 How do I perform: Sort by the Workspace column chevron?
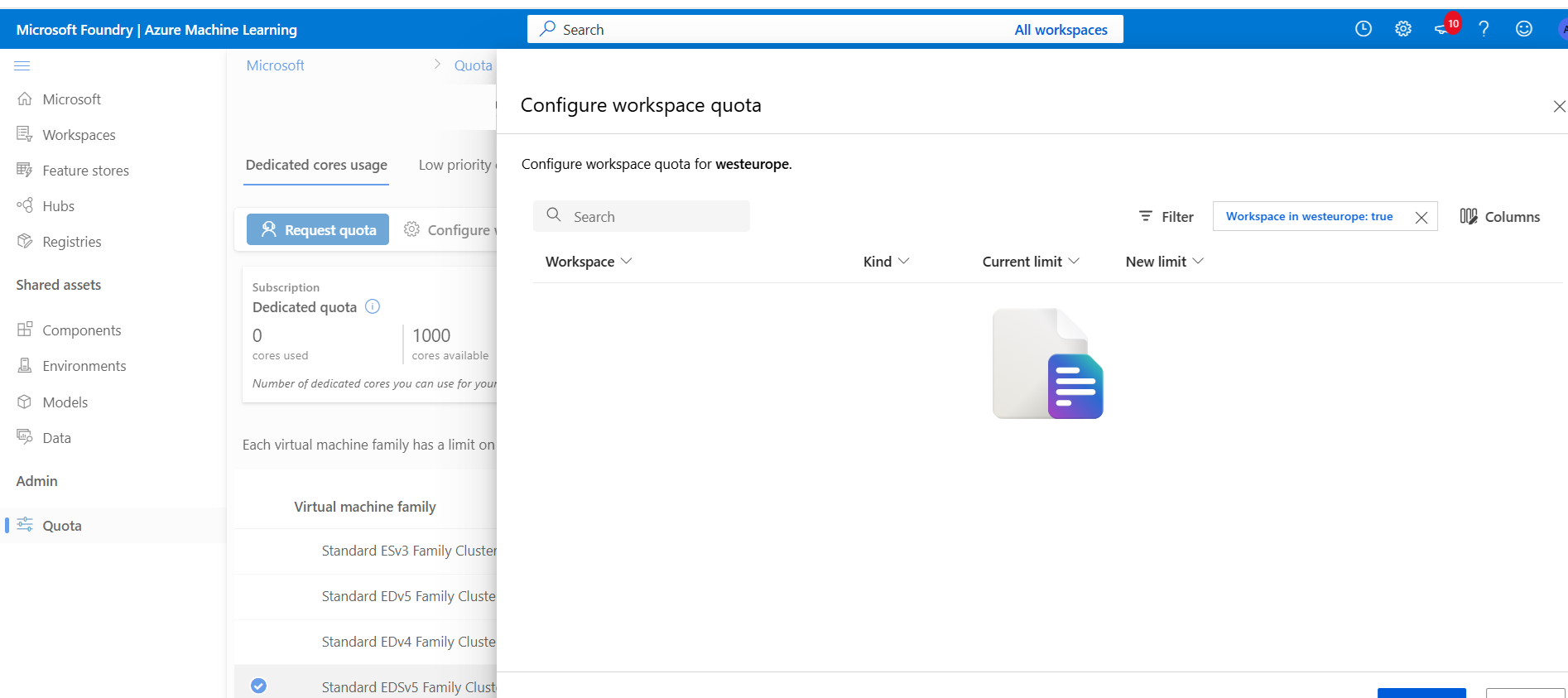click(626, 261)
